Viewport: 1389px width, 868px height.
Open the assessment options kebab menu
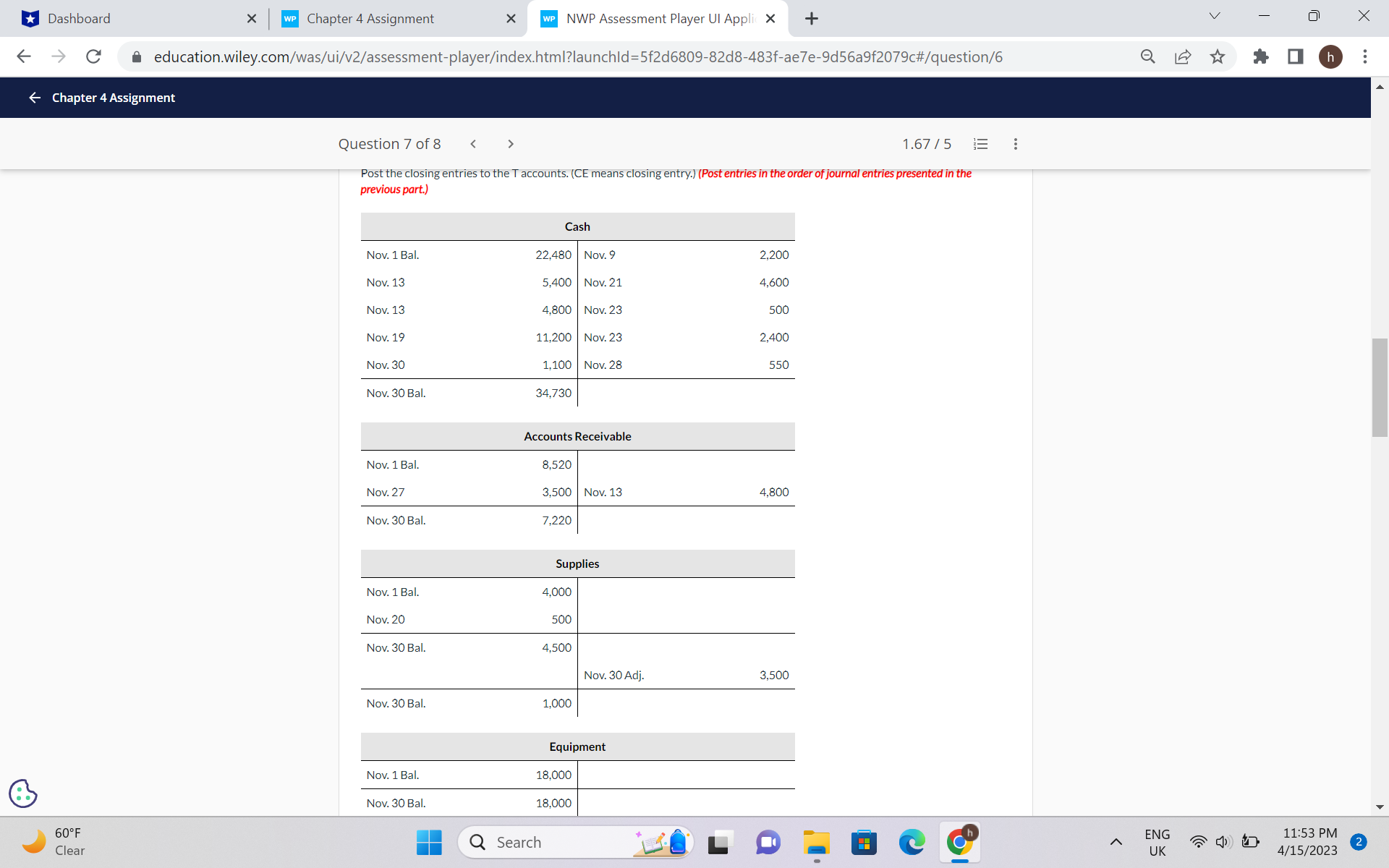pos(1015,144)
